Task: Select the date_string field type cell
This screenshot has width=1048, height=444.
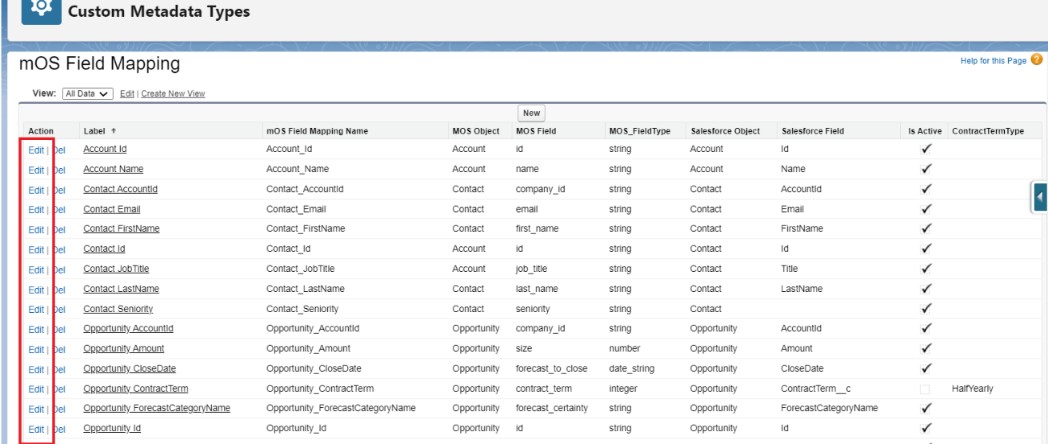Action: point(632,369)
